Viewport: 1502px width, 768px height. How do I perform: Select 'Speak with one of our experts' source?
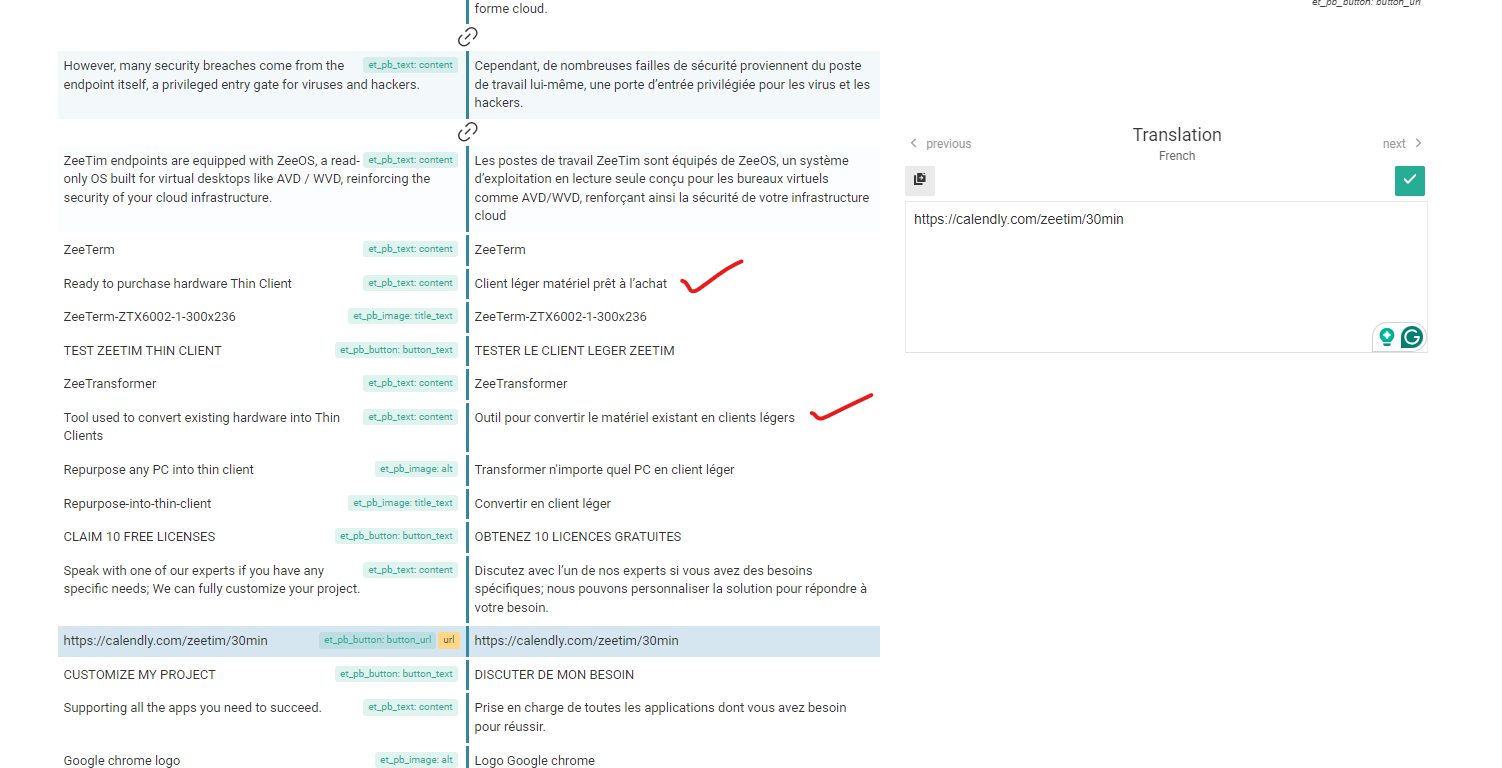pyautogui.click(x=212, y=580)
